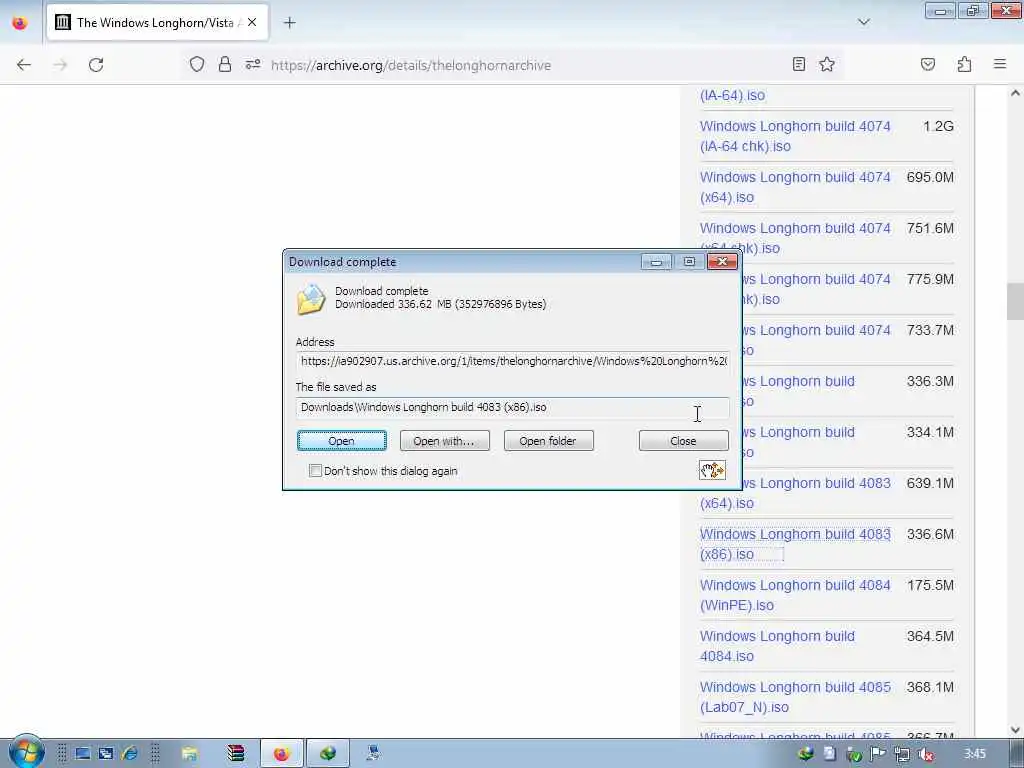Screen dimensions: 1024x768
Task: Click the Open button in download dialog
Action: click(342, 441)
